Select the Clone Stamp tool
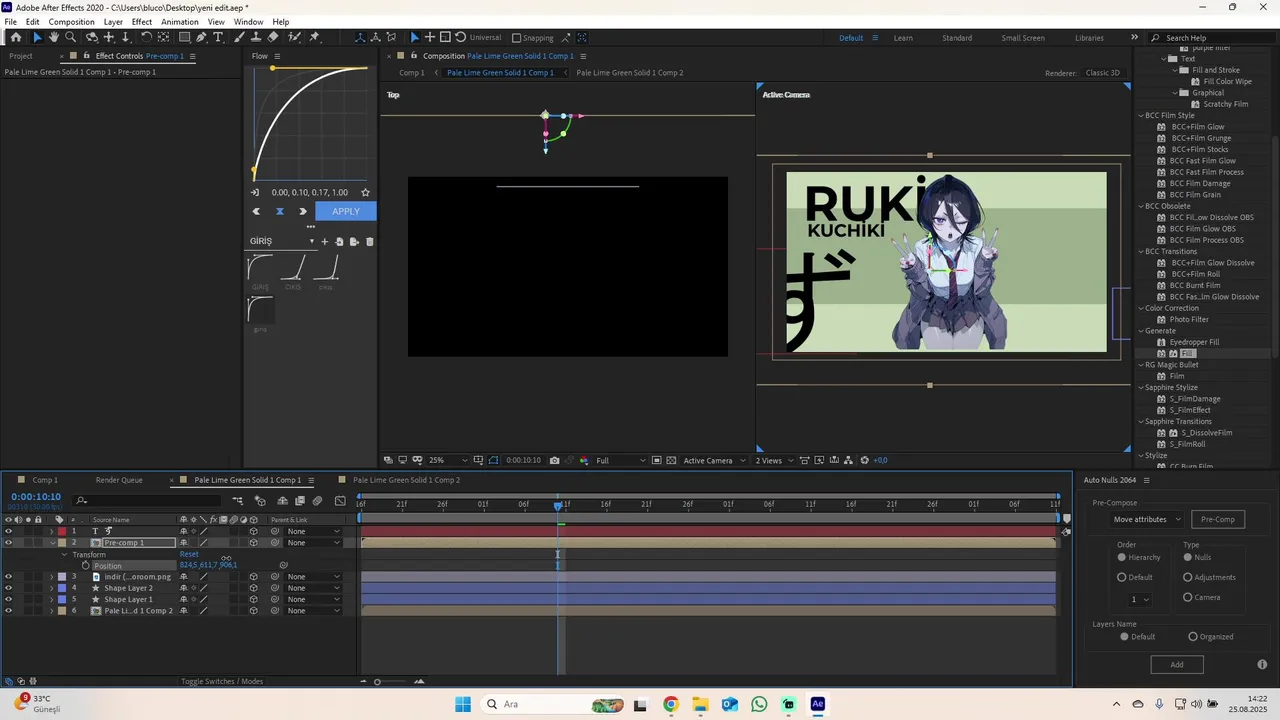This screenshot has width=1280, height=720. pyautogui.click(x=256, y=37)
